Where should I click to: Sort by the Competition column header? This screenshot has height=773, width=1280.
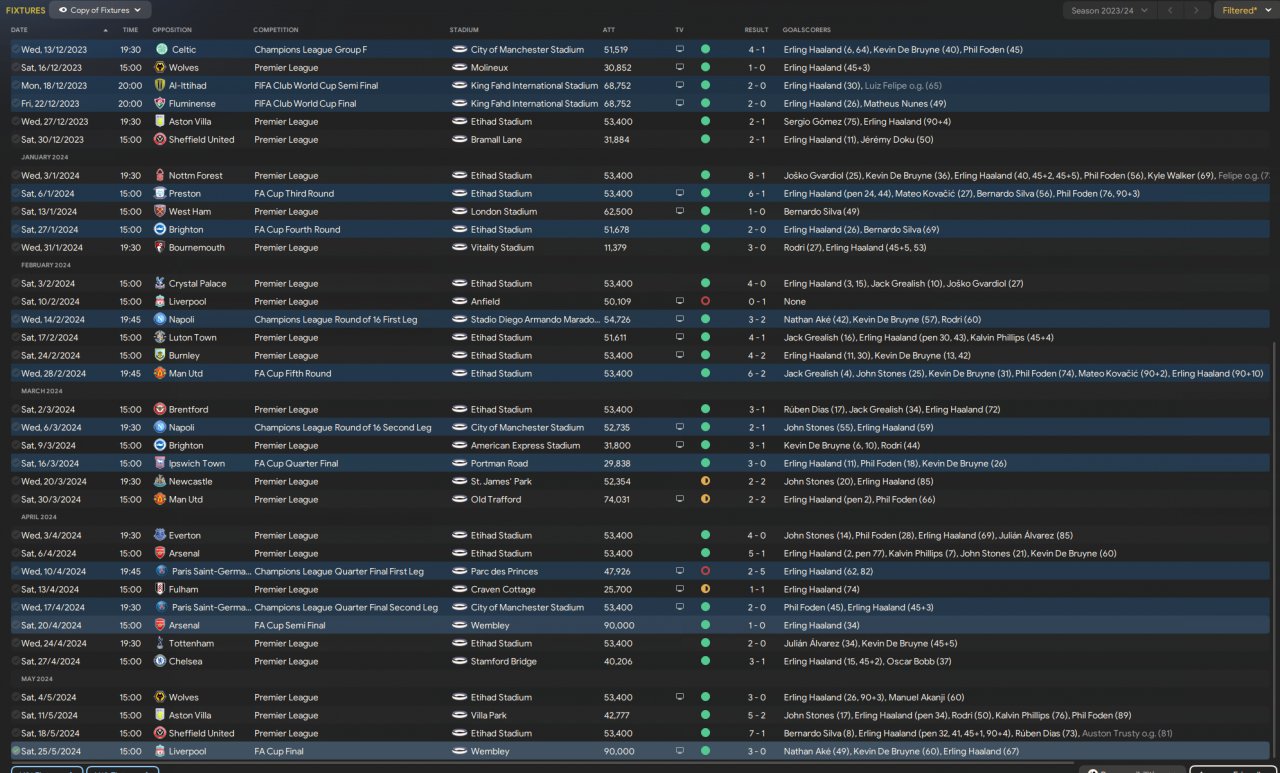click(276, 30)
